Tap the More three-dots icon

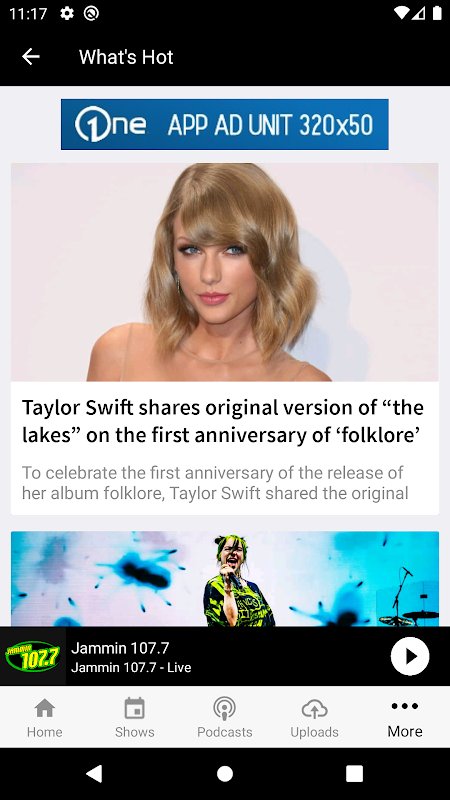click(405, 706)
